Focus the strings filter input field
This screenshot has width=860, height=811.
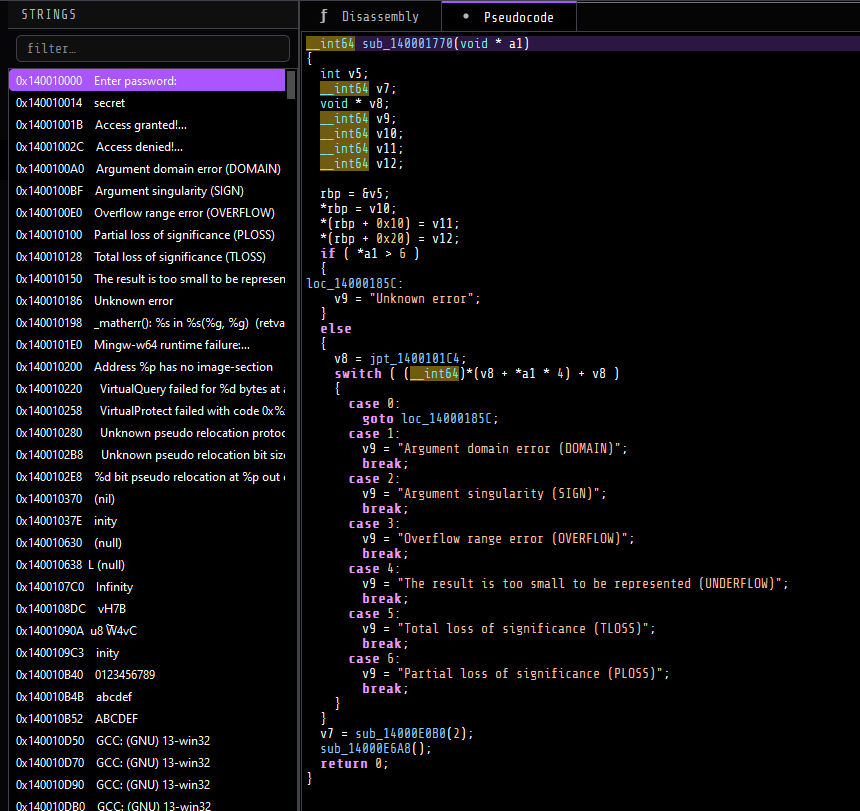tap(153, 48)
